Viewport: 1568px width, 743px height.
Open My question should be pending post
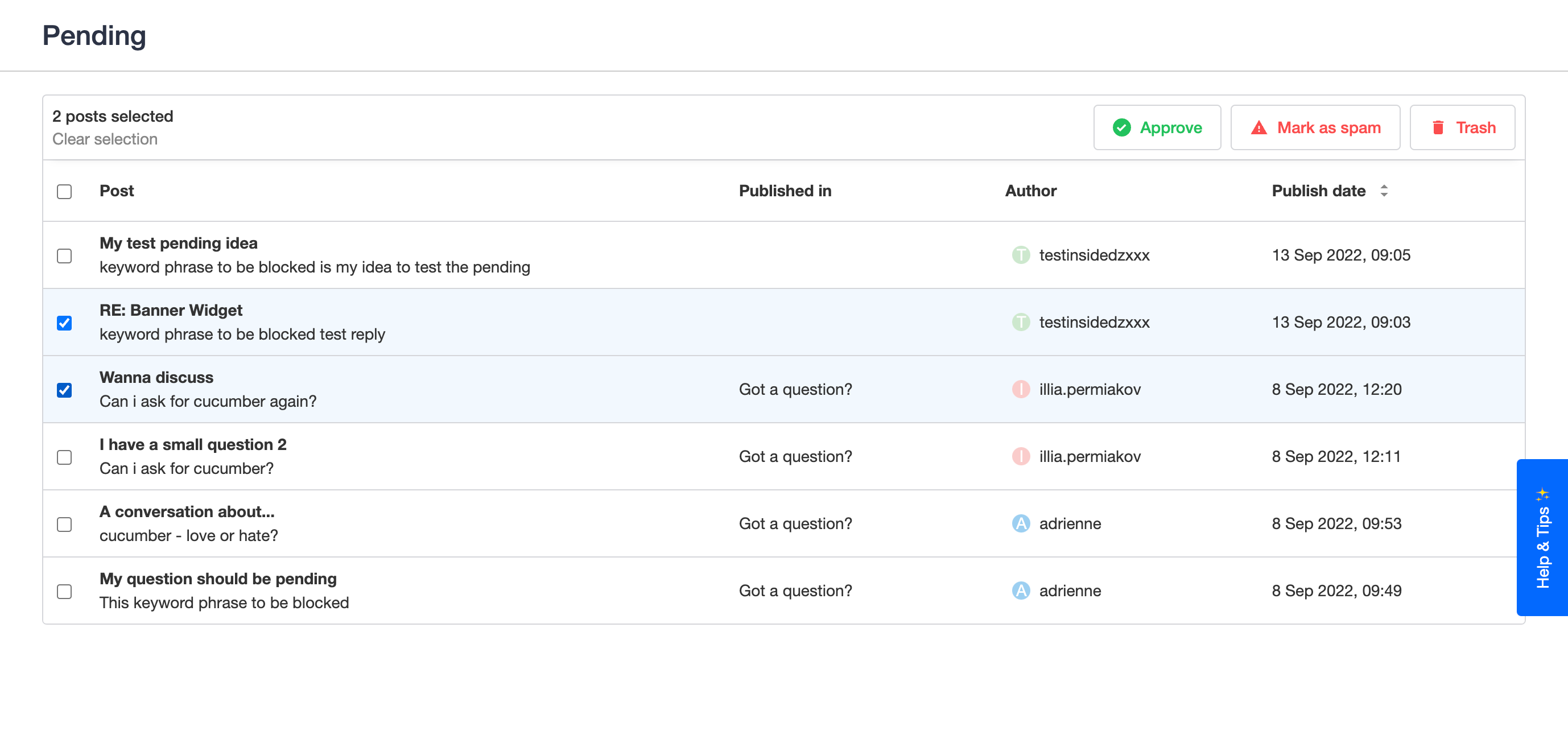[218, 579]
